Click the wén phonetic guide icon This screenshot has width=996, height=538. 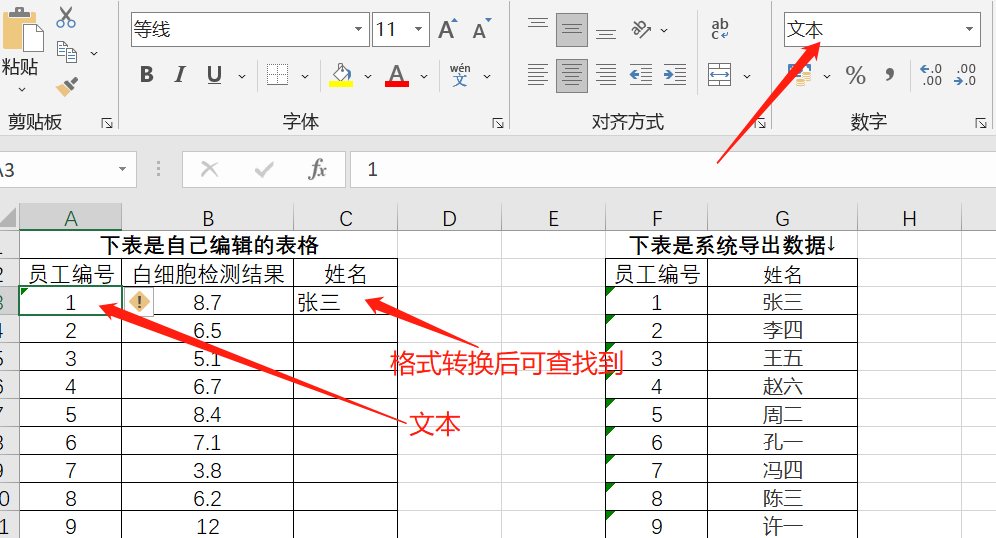[460, 75]
